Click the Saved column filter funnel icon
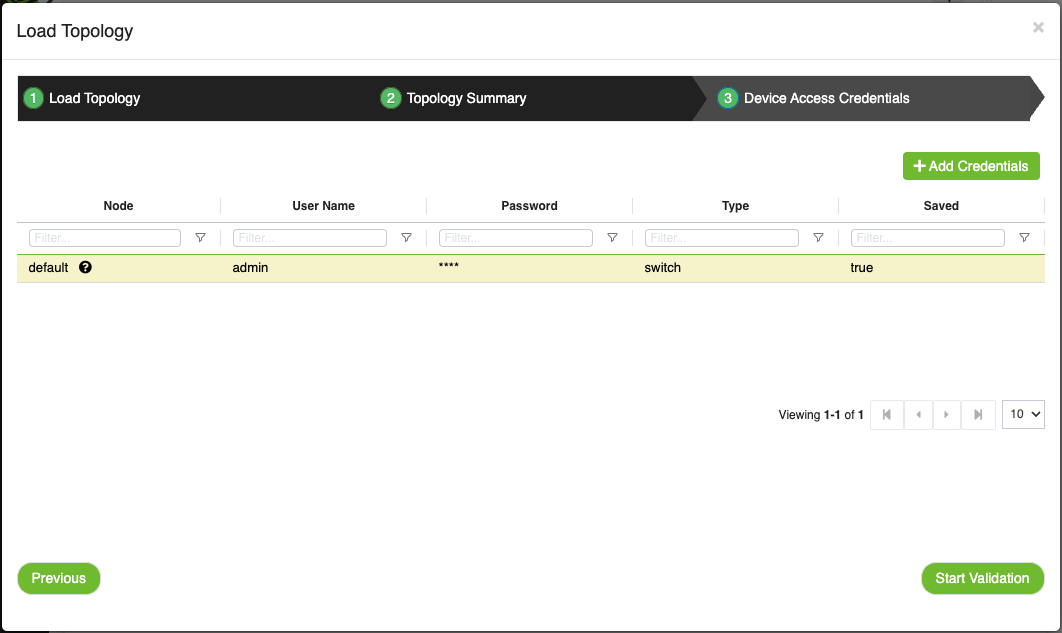 coord(1024,238)
